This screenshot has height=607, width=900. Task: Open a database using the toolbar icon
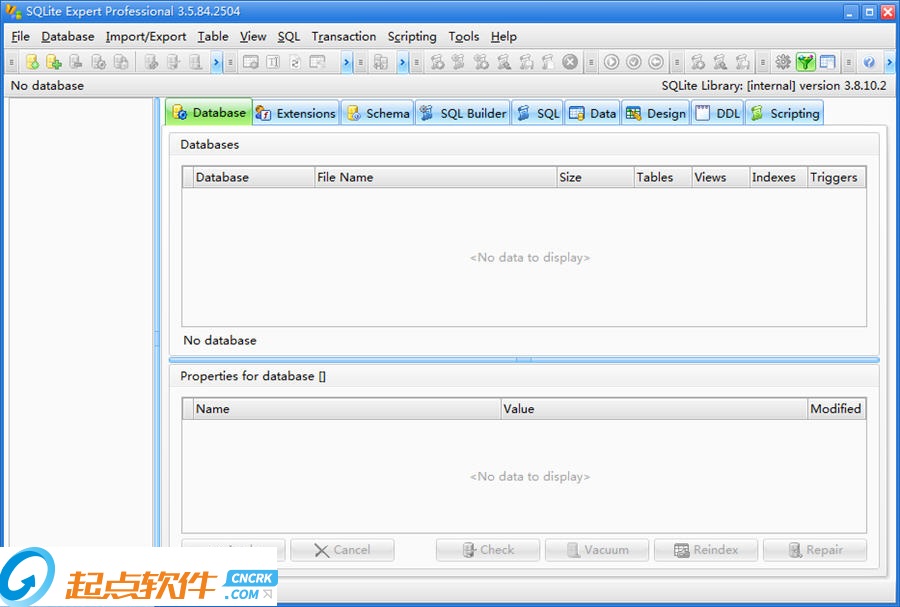(x=32, y=62)
